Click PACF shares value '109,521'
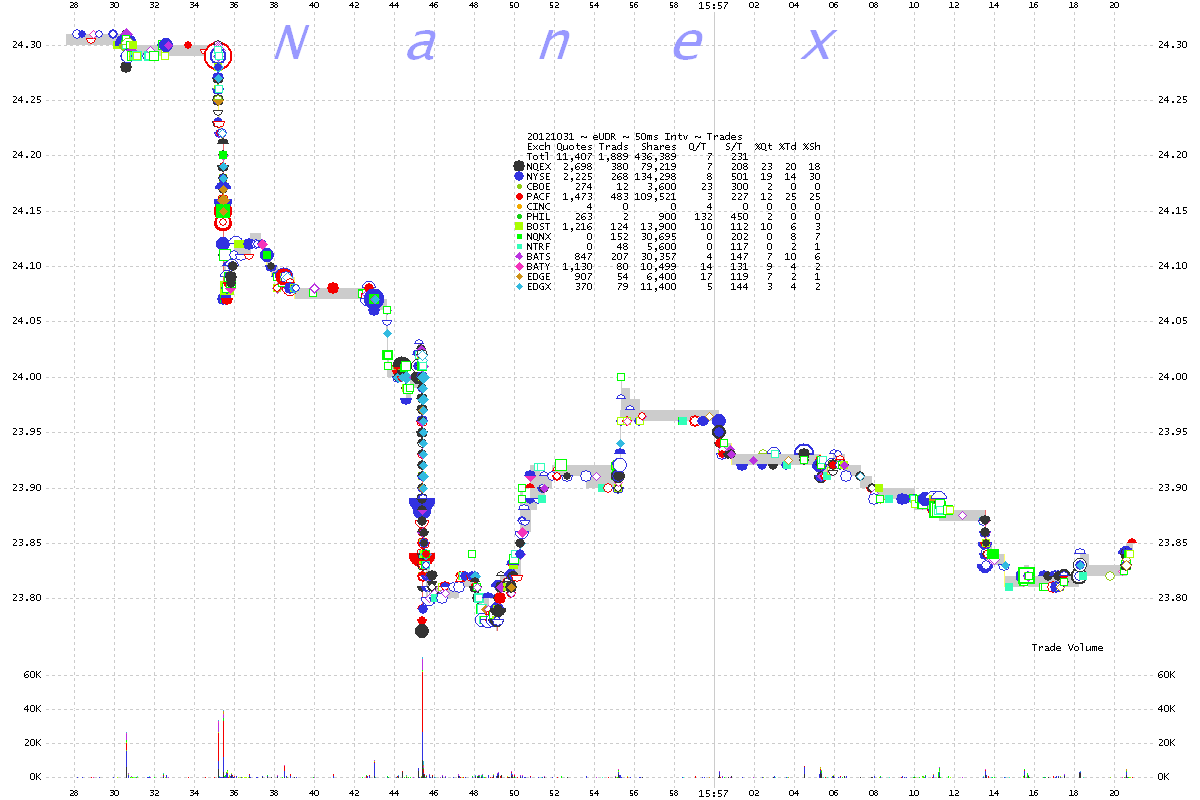The image size is (1200, 800). (656, 196)
